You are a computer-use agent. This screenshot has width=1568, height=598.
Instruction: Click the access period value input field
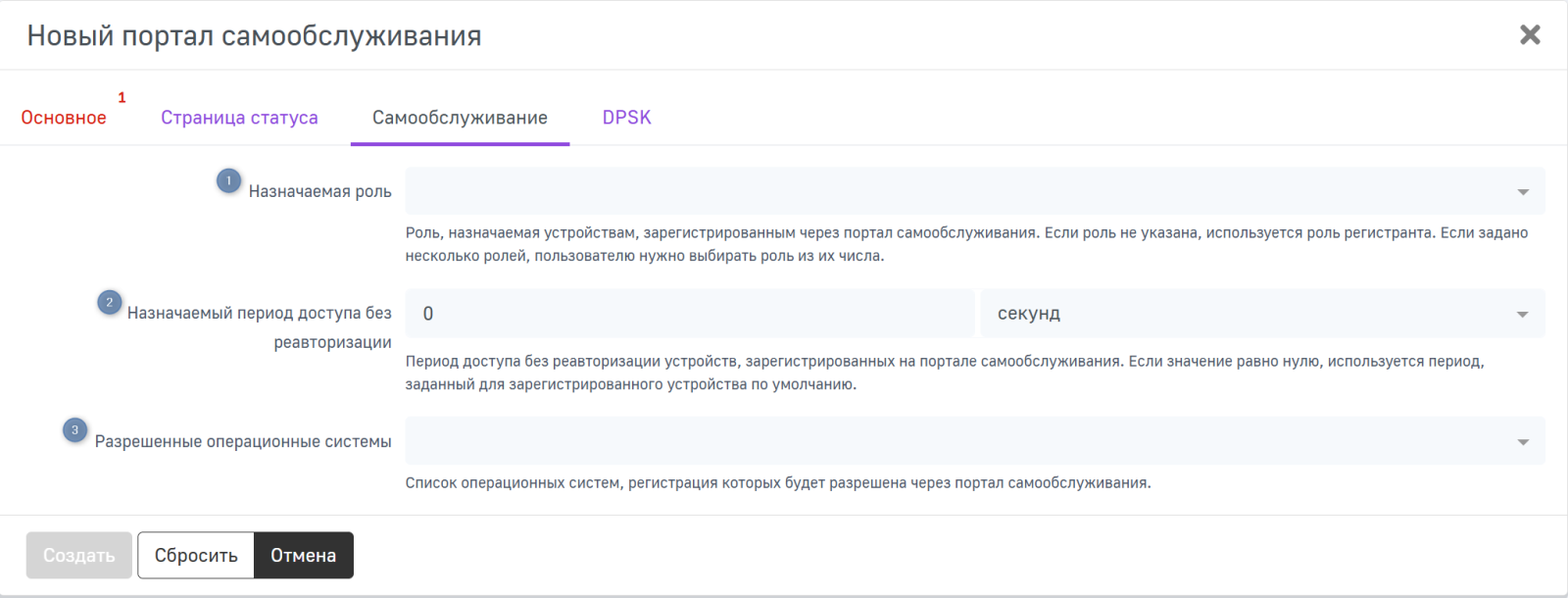click(690, 314)
